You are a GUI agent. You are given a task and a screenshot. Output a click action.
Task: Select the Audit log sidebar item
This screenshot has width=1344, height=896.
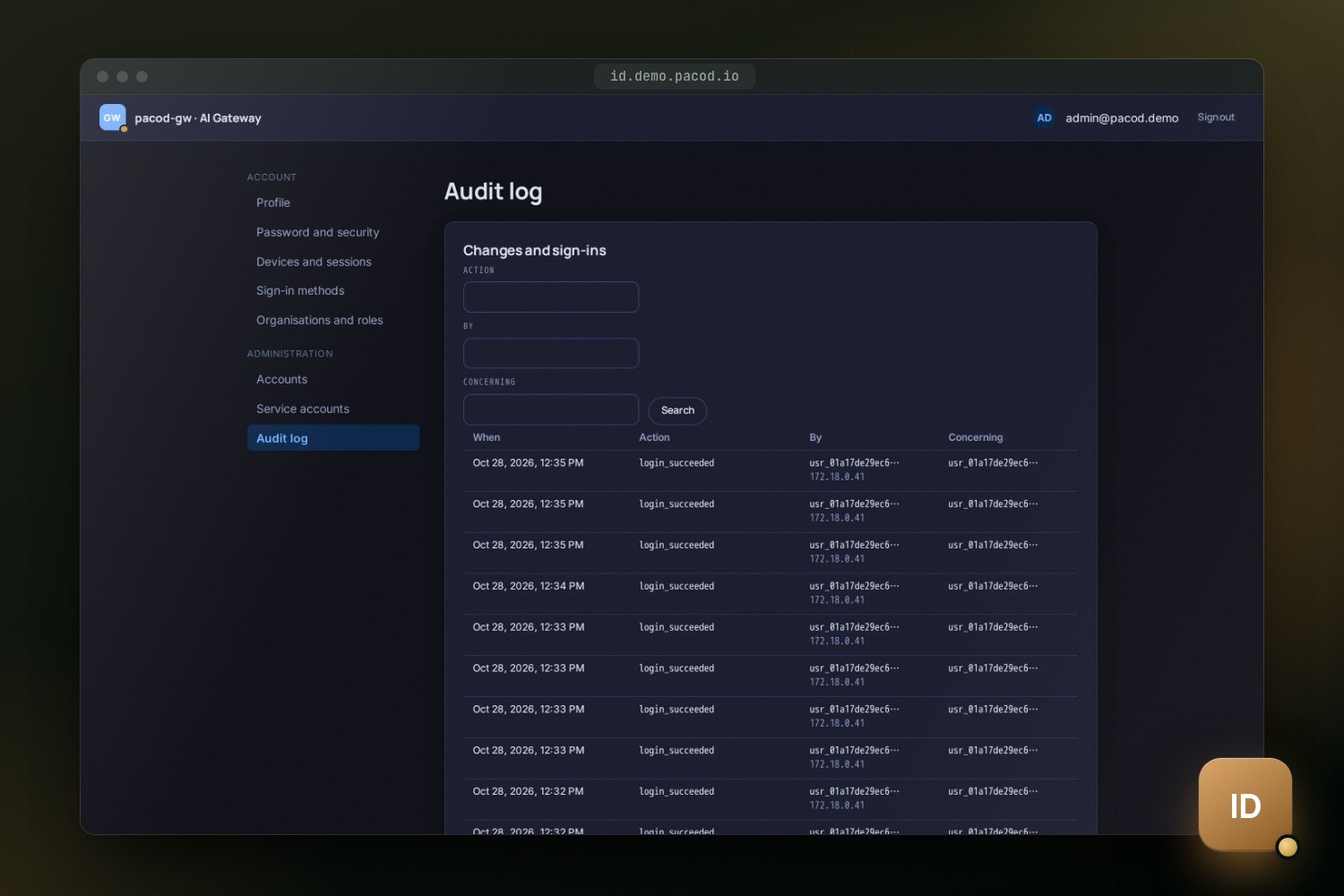(333, 438)
